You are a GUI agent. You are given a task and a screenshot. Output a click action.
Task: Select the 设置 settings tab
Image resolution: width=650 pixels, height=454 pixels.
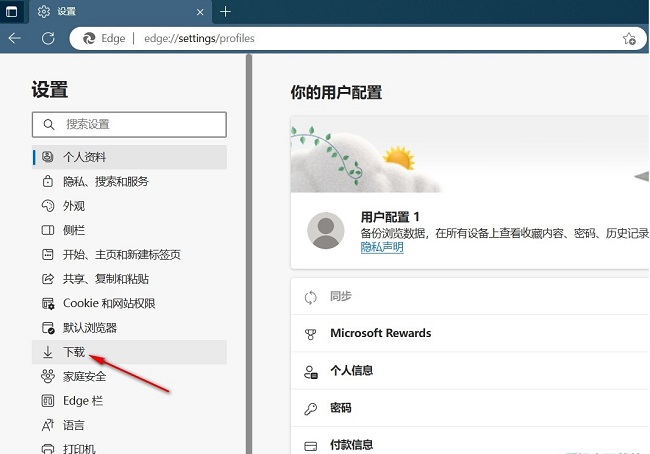(110, 12)
